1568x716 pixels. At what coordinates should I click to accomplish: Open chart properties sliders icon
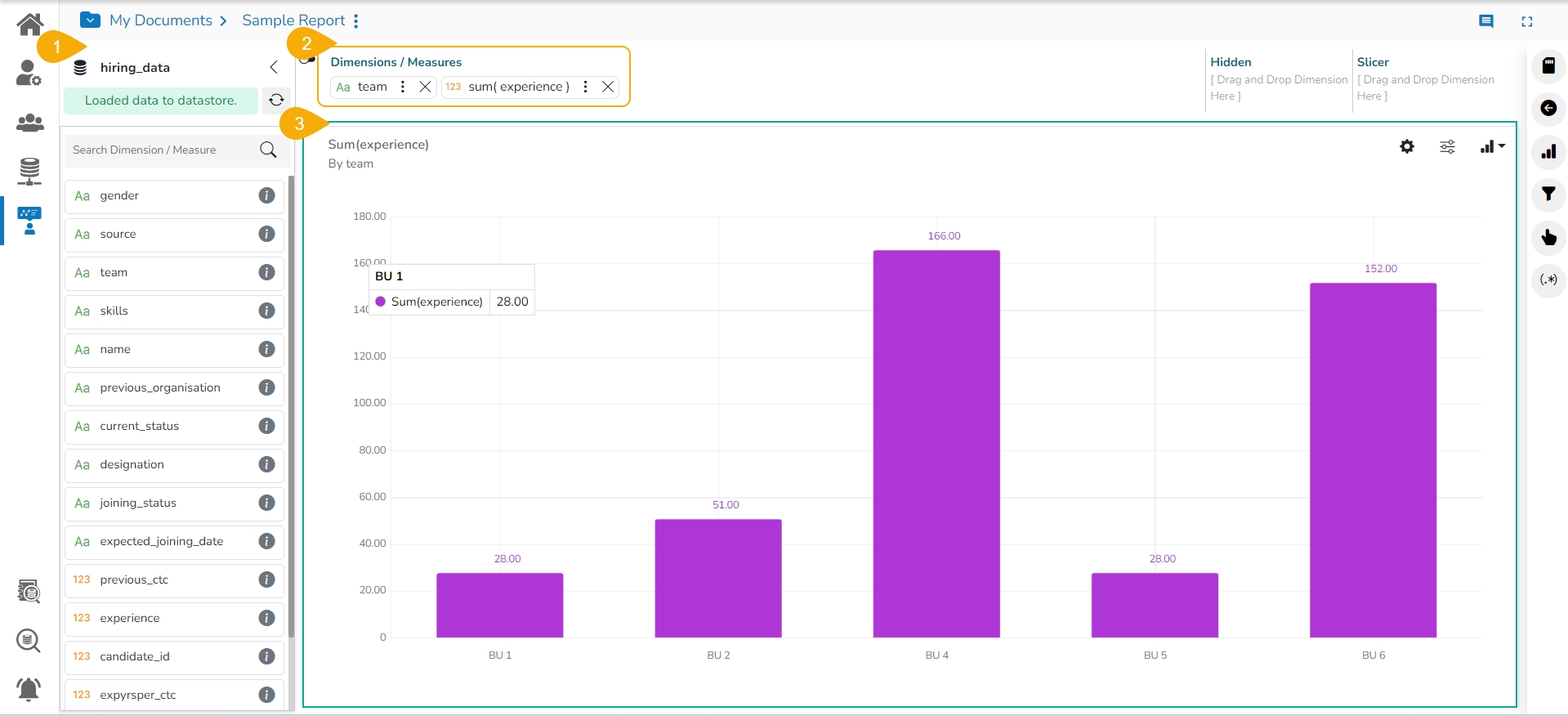tap(1447, 146)
